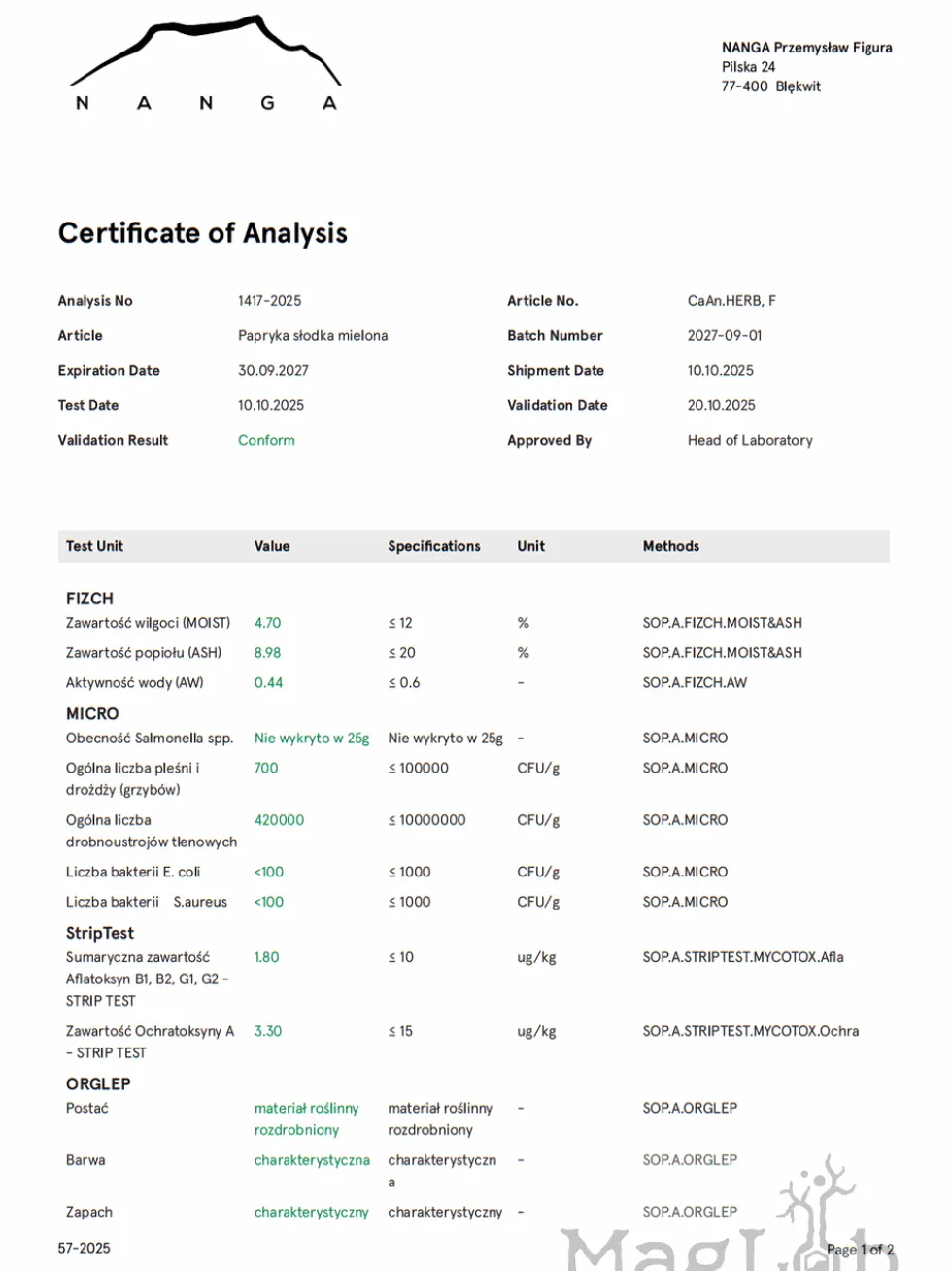Click the Shipment Date value "10.10.2025"
The height and width of the screenshot is (1271, 952).
(x=721, y=371)
